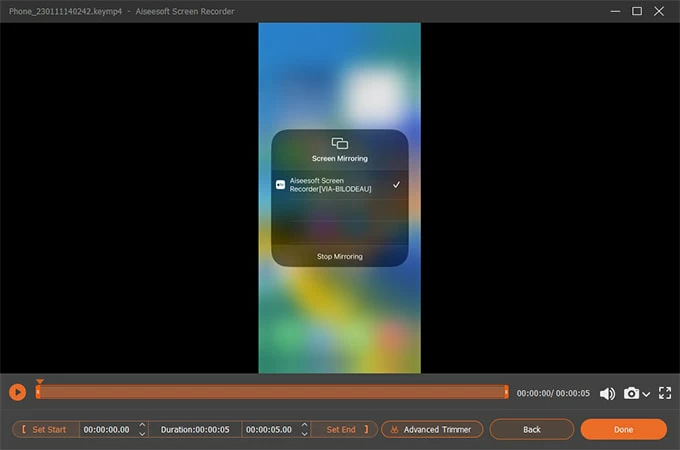Click Set End trim button

[344, 429]
